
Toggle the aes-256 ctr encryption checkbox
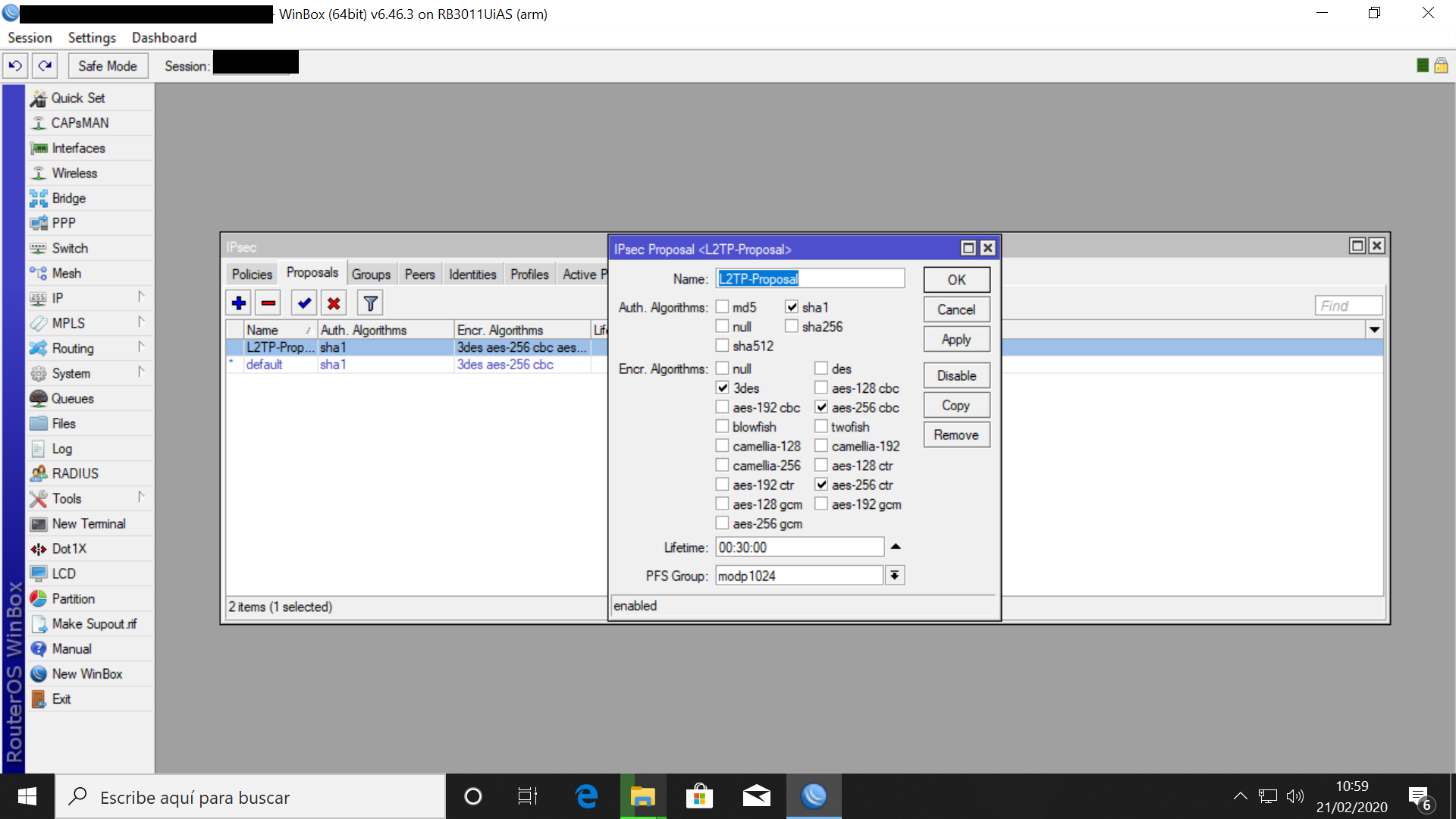point(821,485)
